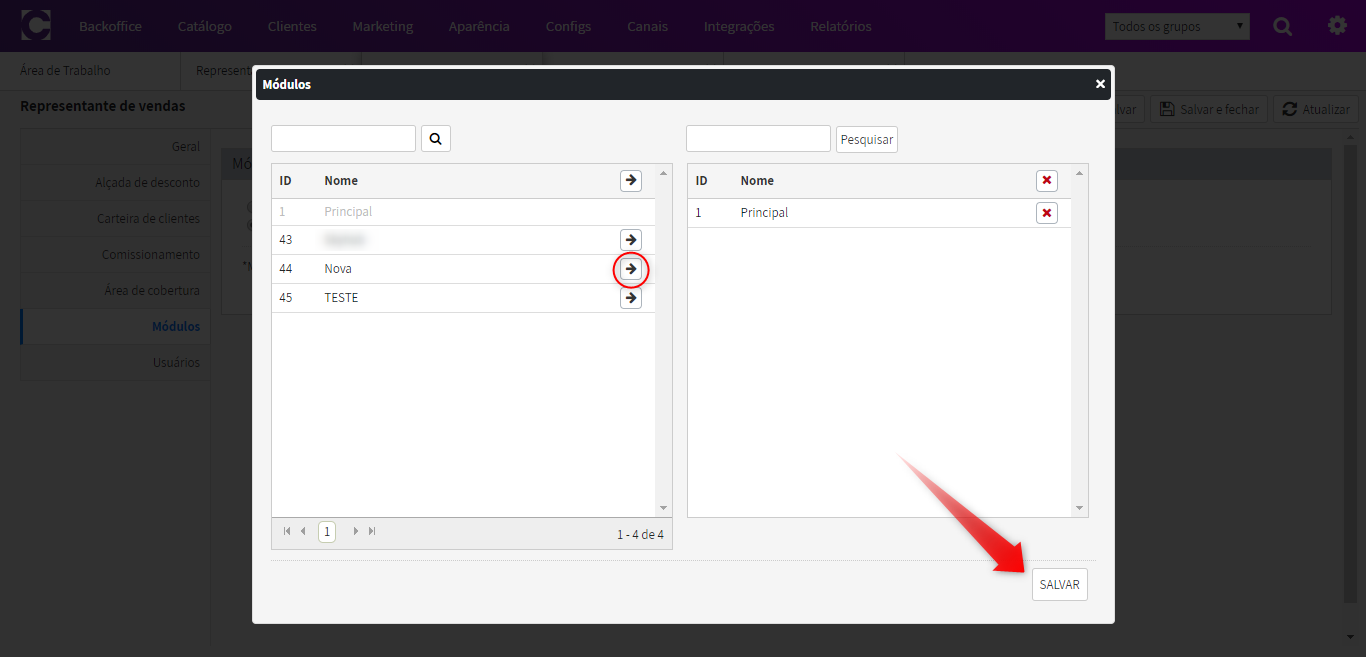Open the Aparência menu
This screenshot has width=1366, height=657.
tap(479, 26)
